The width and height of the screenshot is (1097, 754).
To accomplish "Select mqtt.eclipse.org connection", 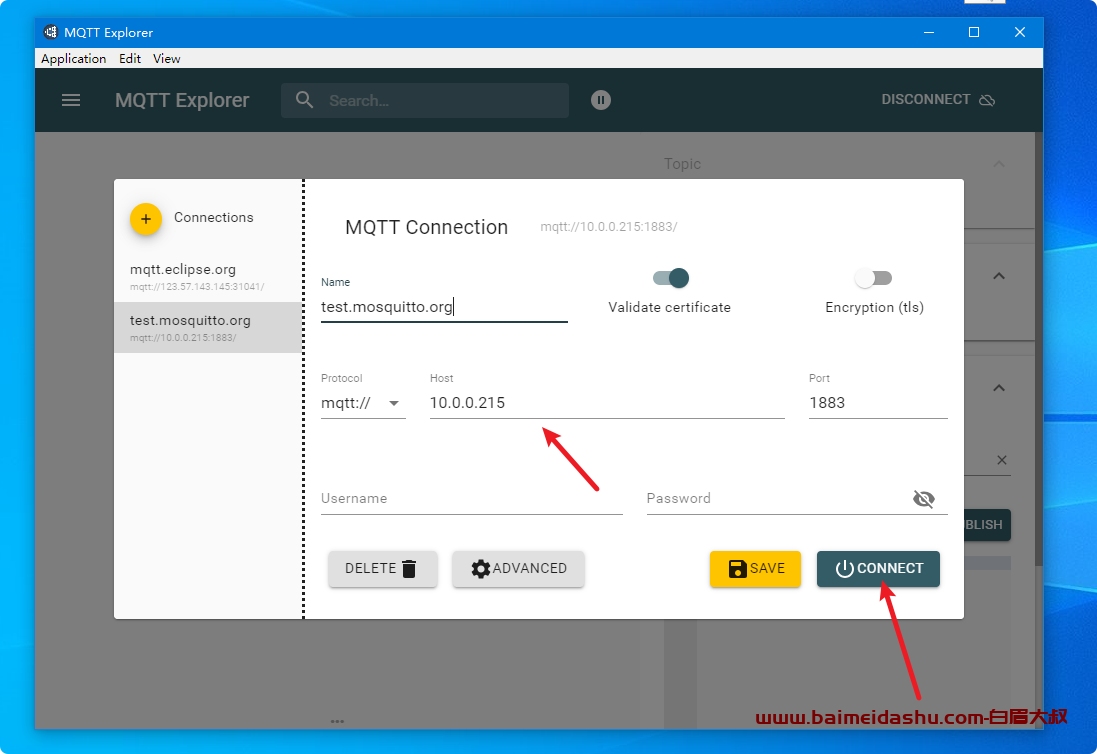I will tap(208, 277).
